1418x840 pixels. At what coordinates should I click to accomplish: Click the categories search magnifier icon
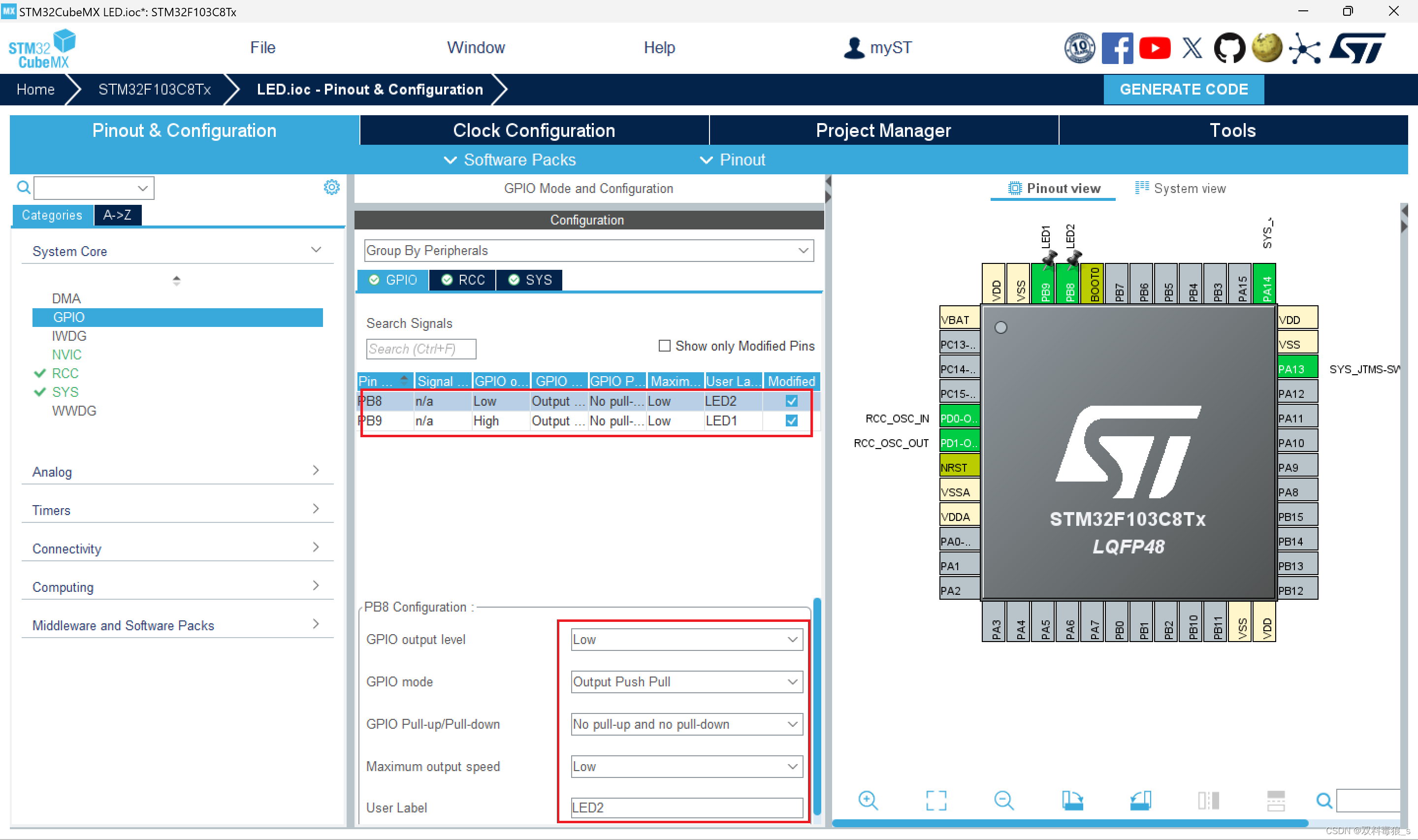point(23,188)
